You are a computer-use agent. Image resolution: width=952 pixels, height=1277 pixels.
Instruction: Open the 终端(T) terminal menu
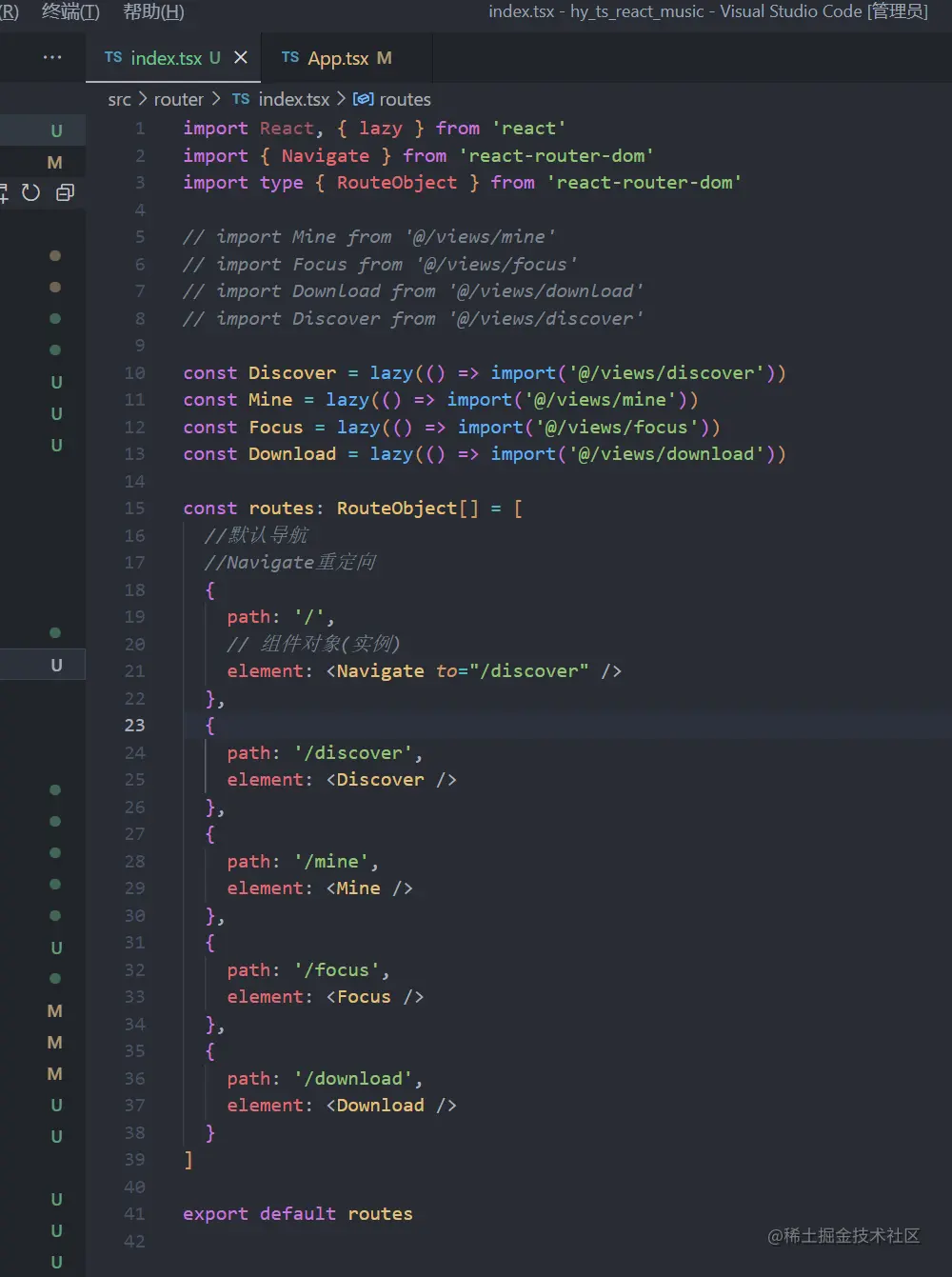click(70, 11)
